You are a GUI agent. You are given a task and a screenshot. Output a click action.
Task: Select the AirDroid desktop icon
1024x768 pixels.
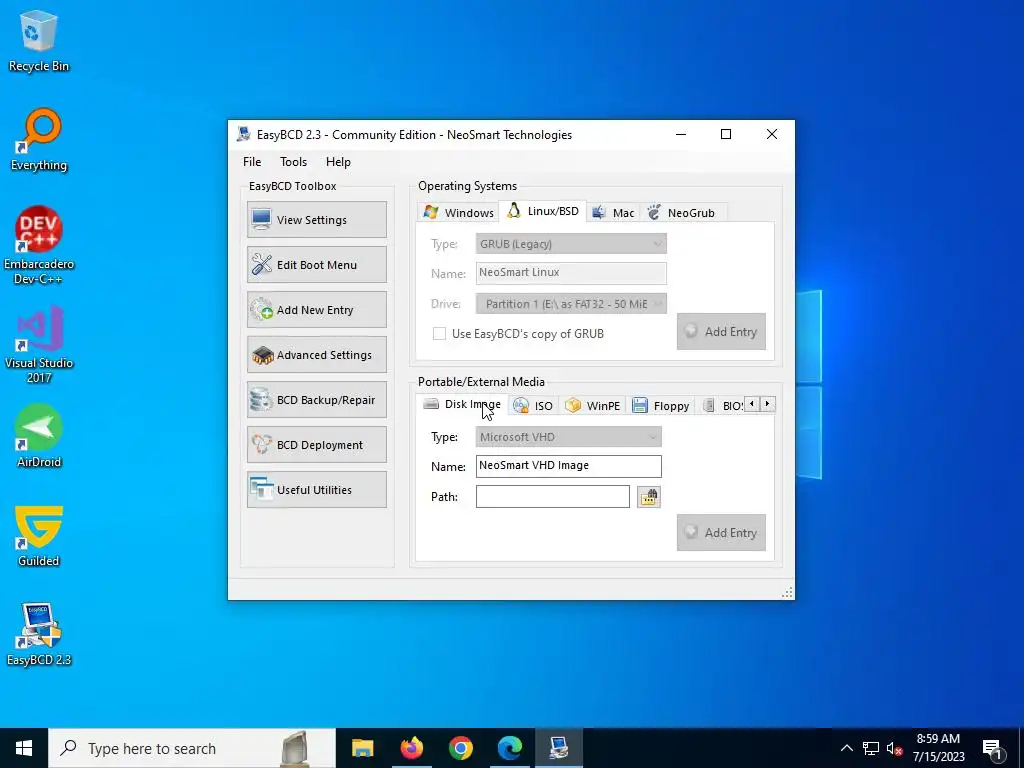[39, 436]
